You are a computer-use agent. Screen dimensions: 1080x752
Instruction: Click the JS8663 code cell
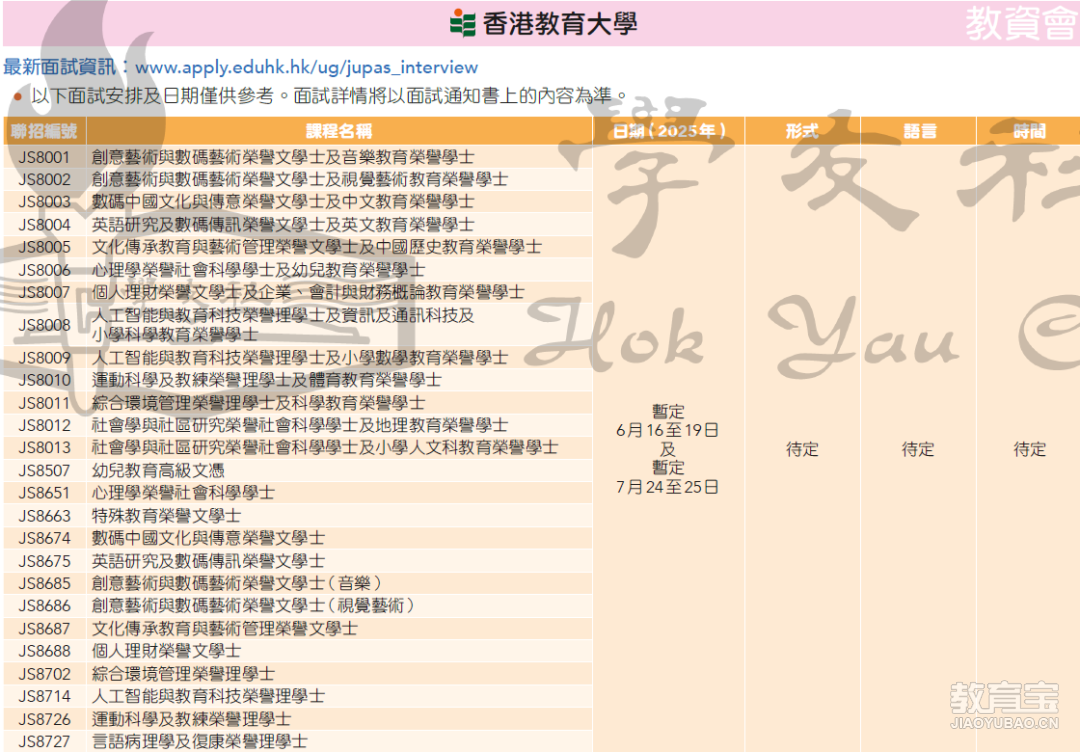44,515
